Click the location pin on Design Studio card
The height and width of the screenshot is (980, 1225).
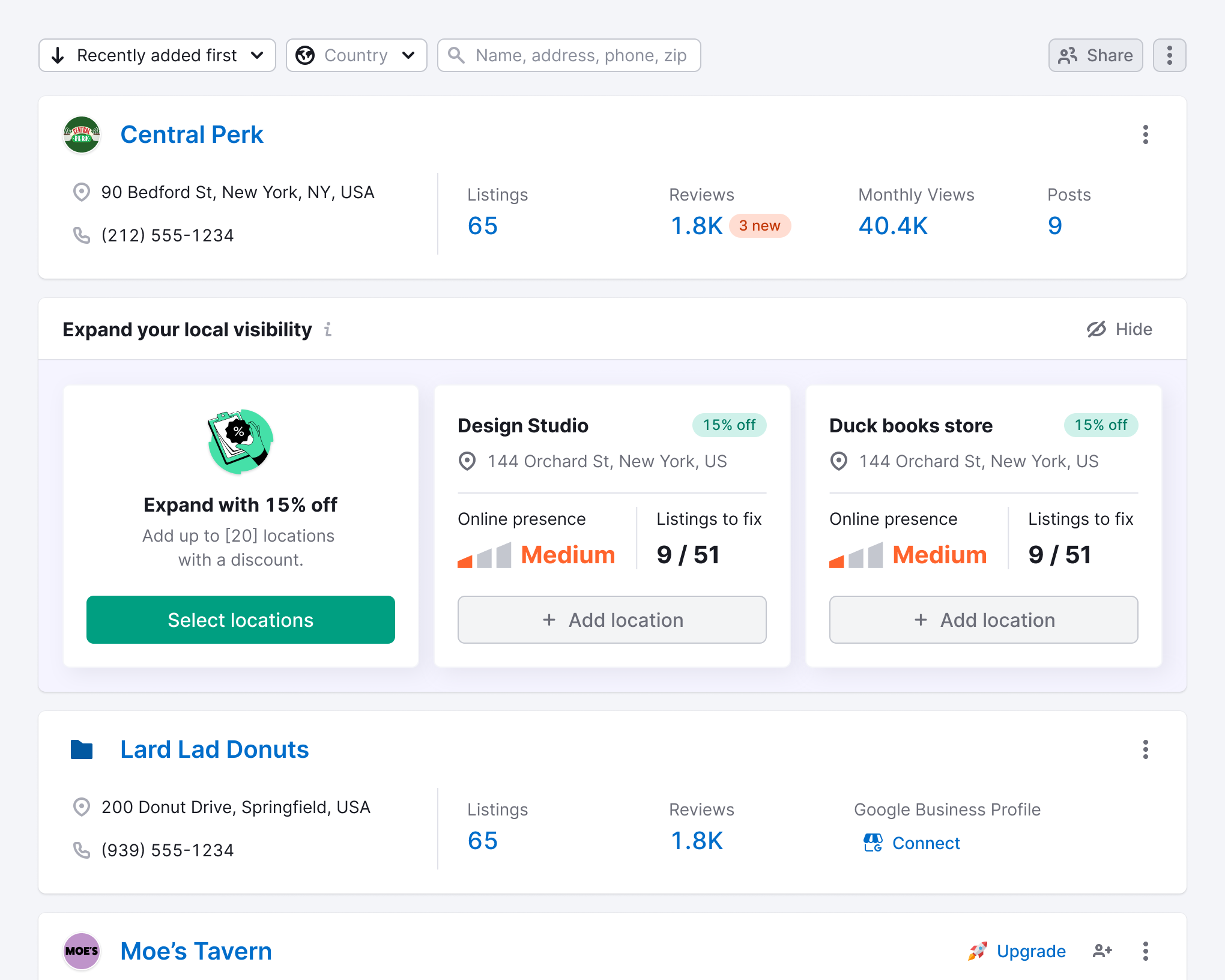[x=467, y=461]
